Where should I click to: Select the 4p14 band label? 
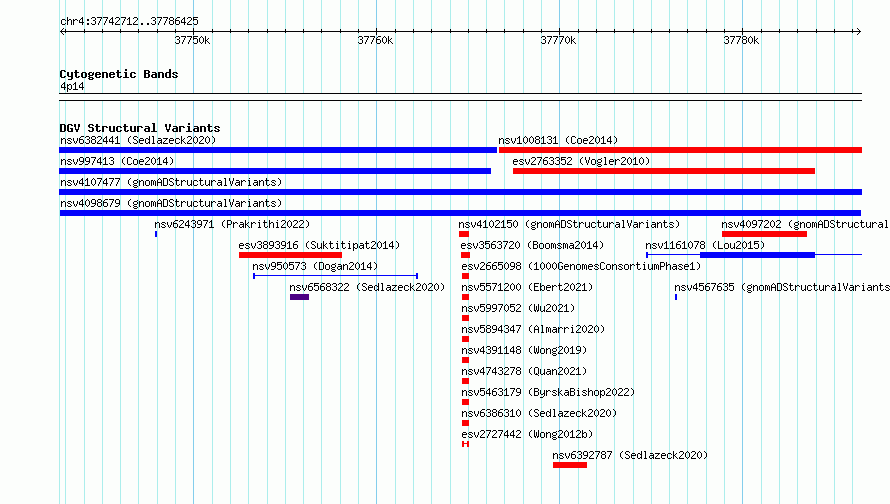tap(72, 86)
